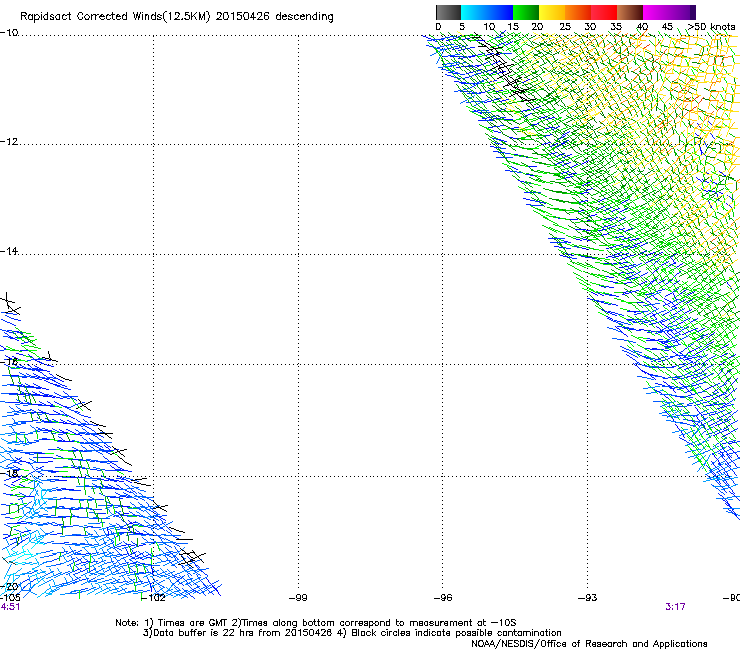The height and width of the screenshot is (650, 740).
Task: Click the NOAA/NESDIS credit text
Action: coord(589,644)
